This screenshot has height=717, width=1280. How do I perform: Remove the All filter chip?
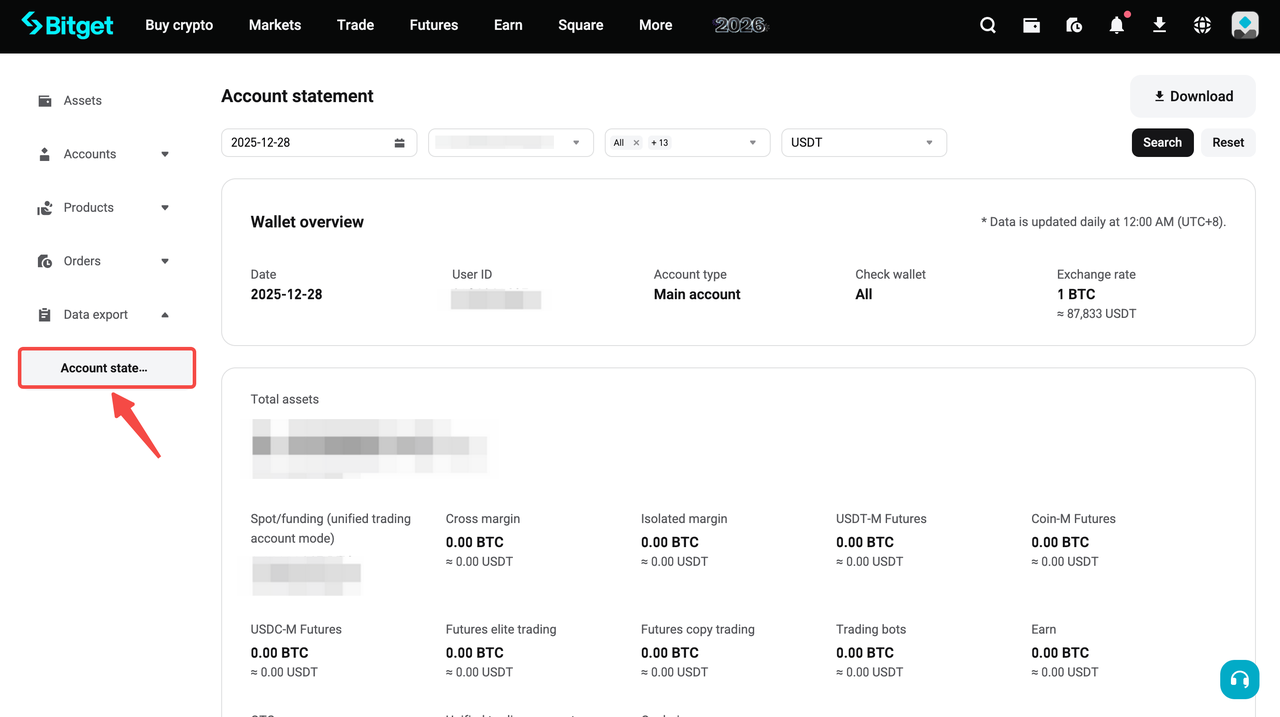(x=636, y=142)
